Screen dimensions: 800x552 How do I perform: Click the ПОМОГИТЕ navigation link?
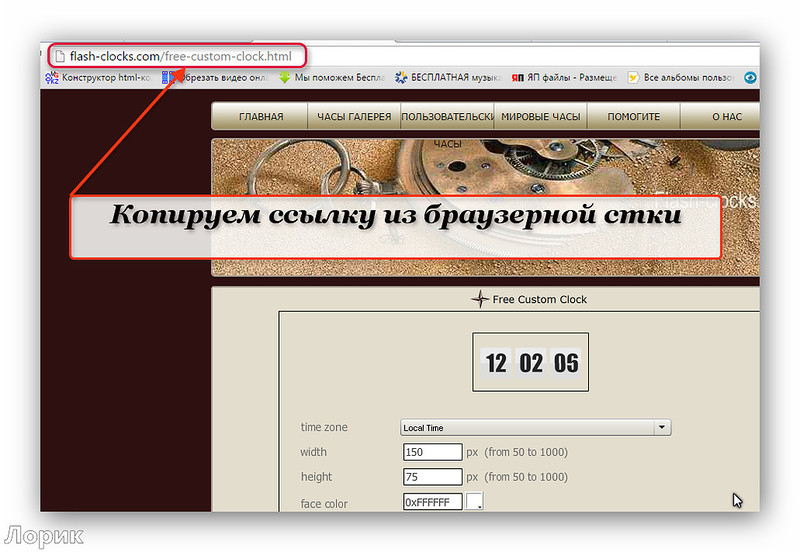tap(633, 117)
